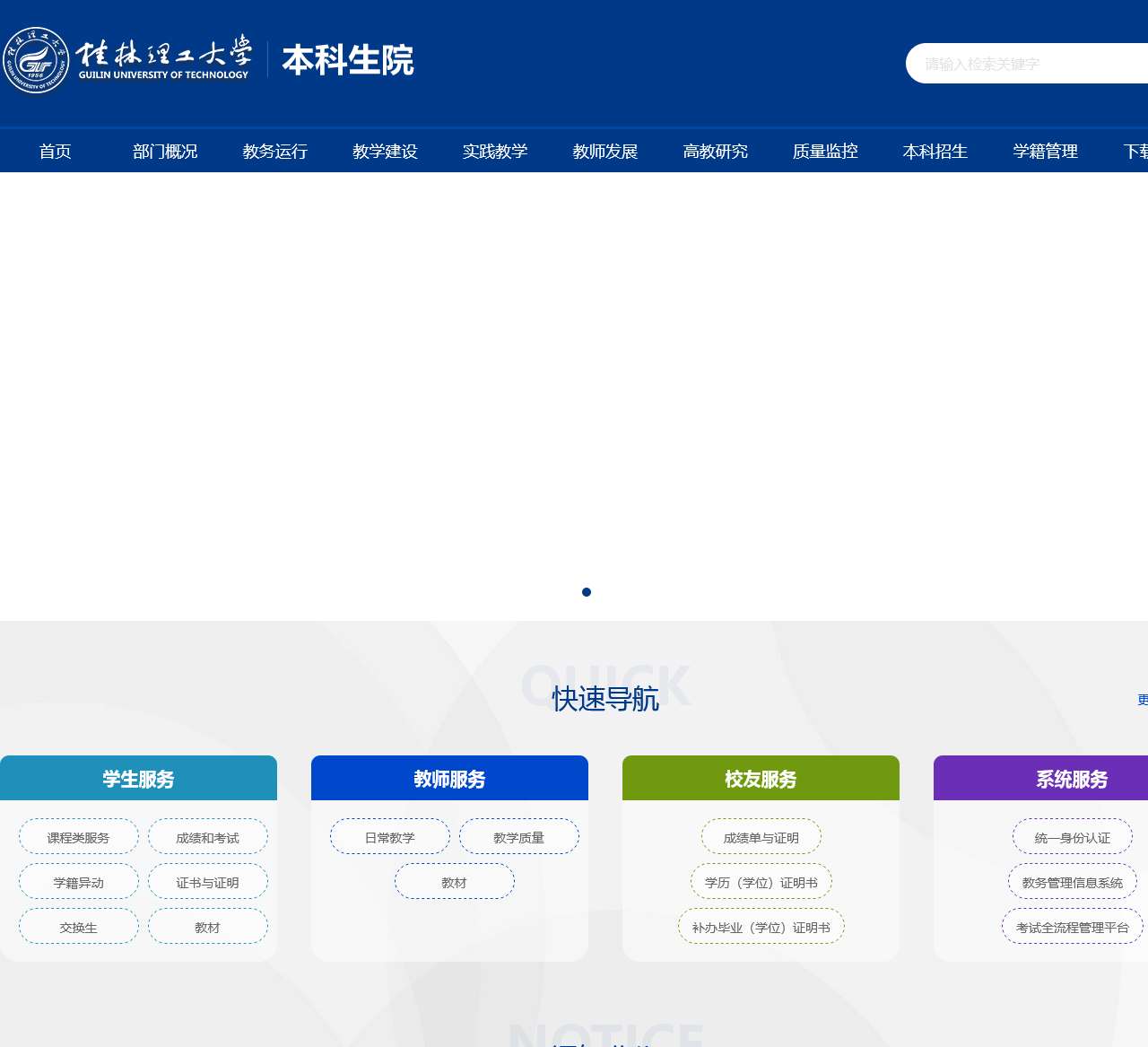Go to the 教学建设 navigation item
This screenshot has height=1047, width=1148.
pos(385,152)
